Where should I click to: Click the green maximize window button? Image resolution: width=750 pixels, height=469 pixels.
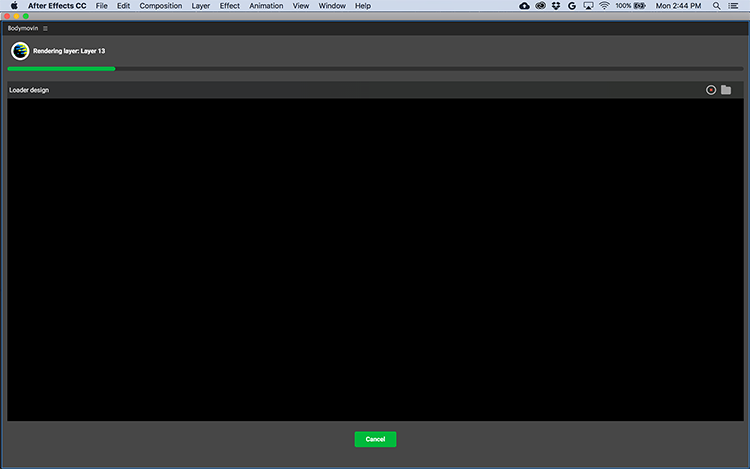coord(26,16)
